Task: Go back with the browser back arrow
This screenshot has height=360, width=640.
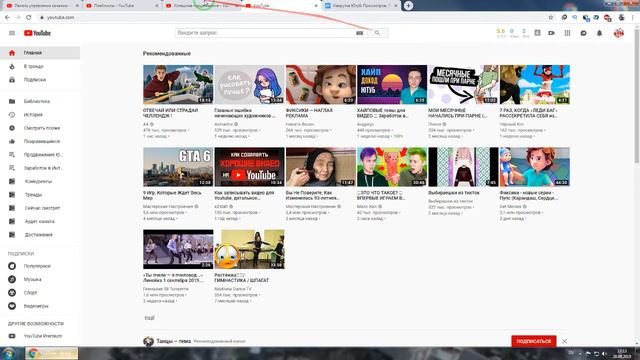Action: [7, 18]
